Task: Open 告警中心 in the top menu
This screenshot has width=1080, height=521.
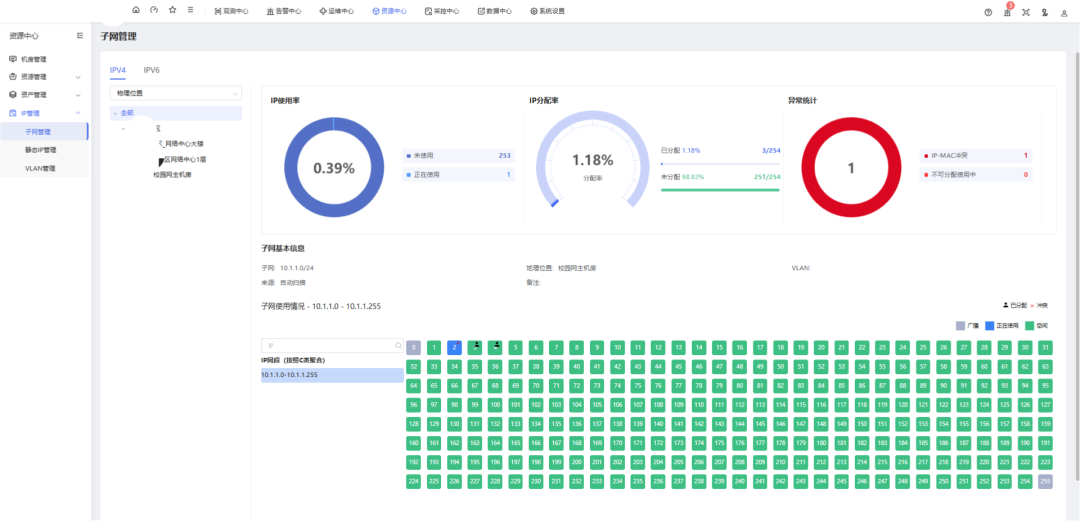Action: [x=284, y=11]
